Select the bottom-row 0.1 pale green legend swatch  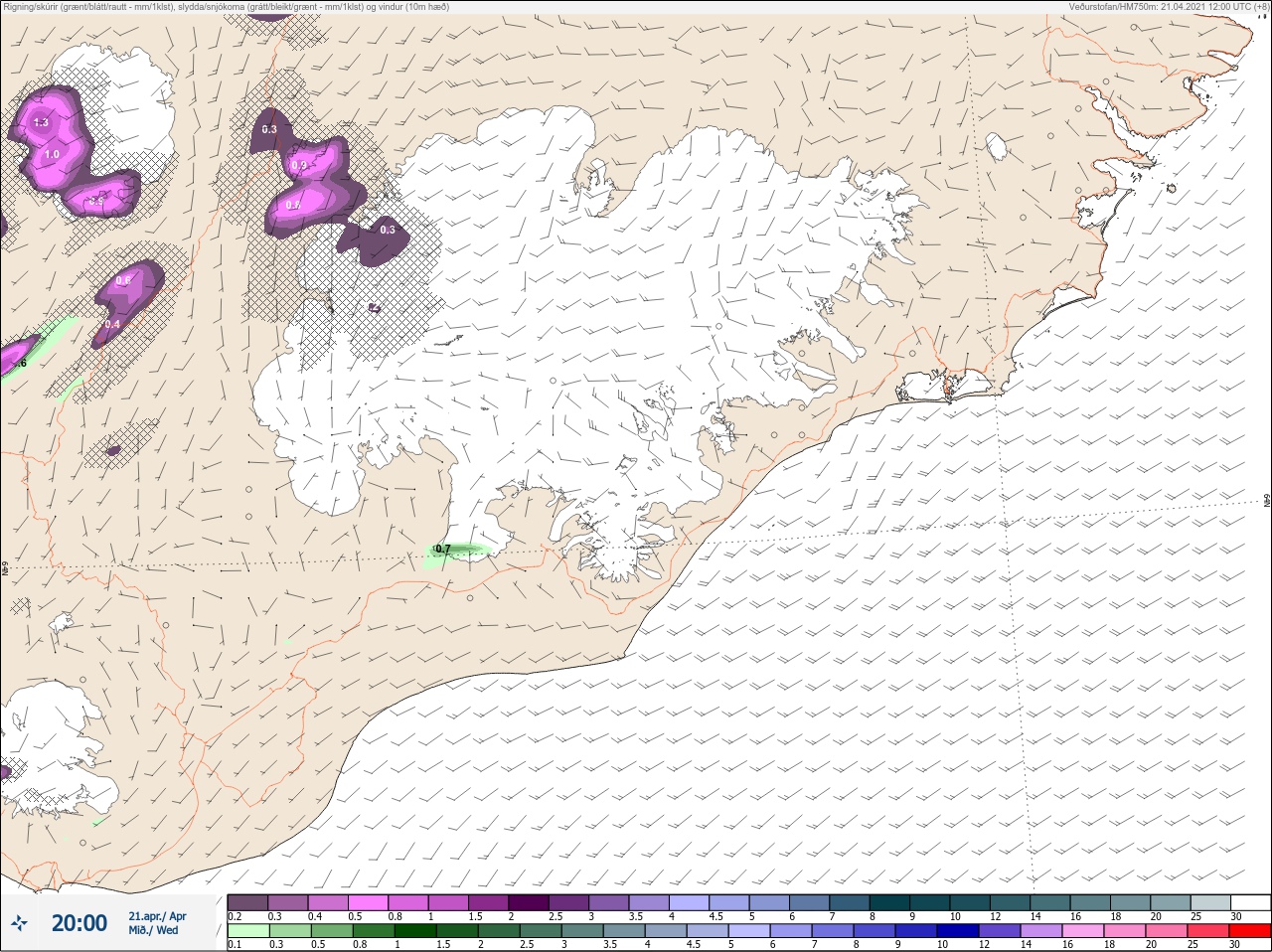[x=247, y=931]
